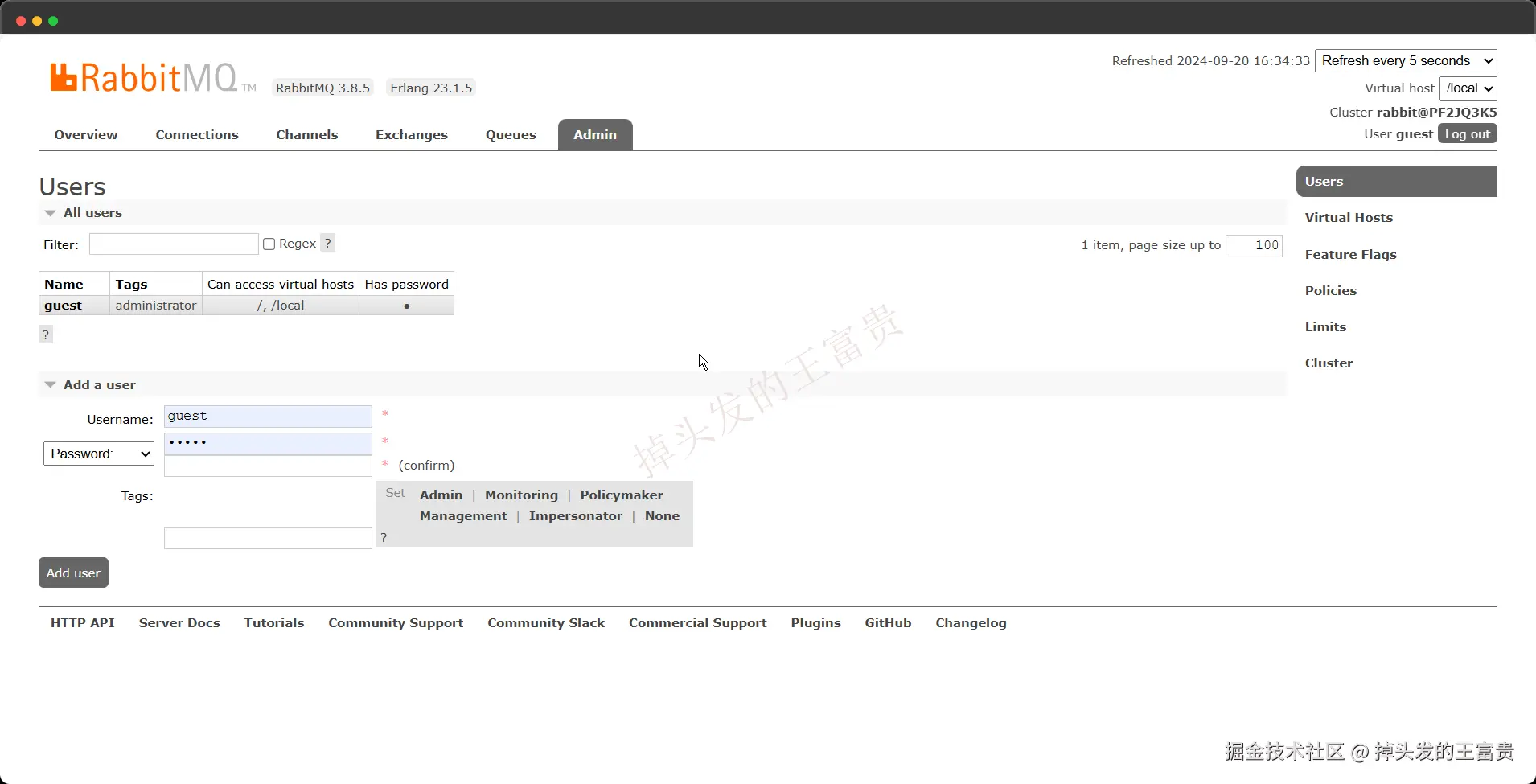This screenshot has width=1536, height=784.
Task: Collapse the All users section
Action: pos(84,213)
